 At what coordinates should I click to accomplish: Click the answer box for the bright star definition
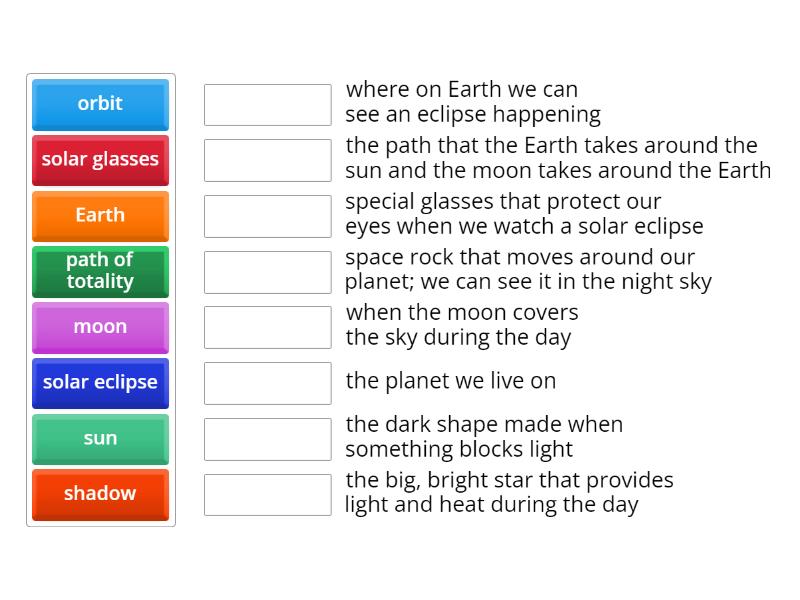pyautogui.click(x=267, y=494)
